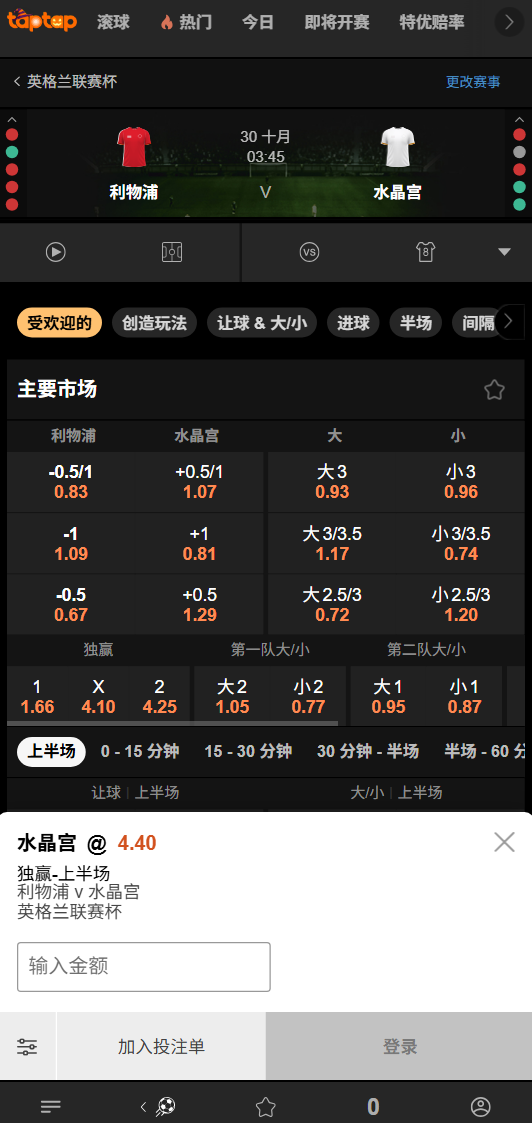Click the 主要市场 header
Viewport: 532px width, 1123px height.
pos(57,390)
